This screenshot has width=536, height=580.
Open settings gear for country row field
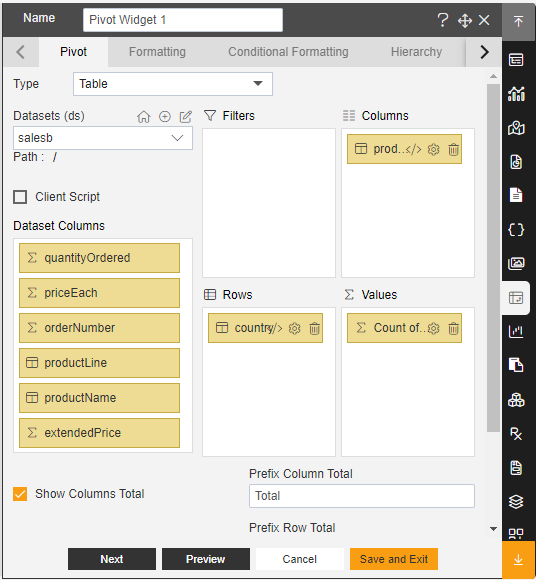(x=294, y=328)
